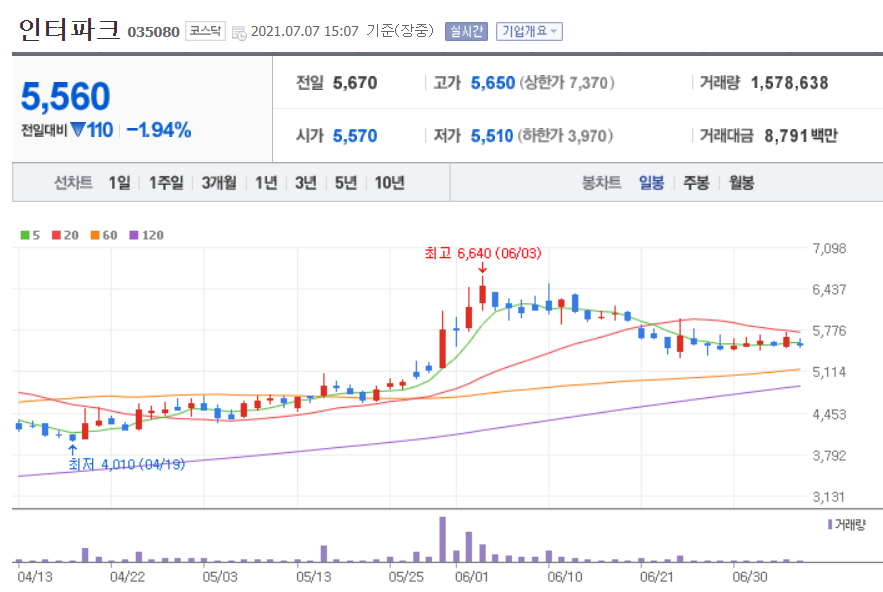Click the 최고 6,640 (06/03) marker

(483, 253)
